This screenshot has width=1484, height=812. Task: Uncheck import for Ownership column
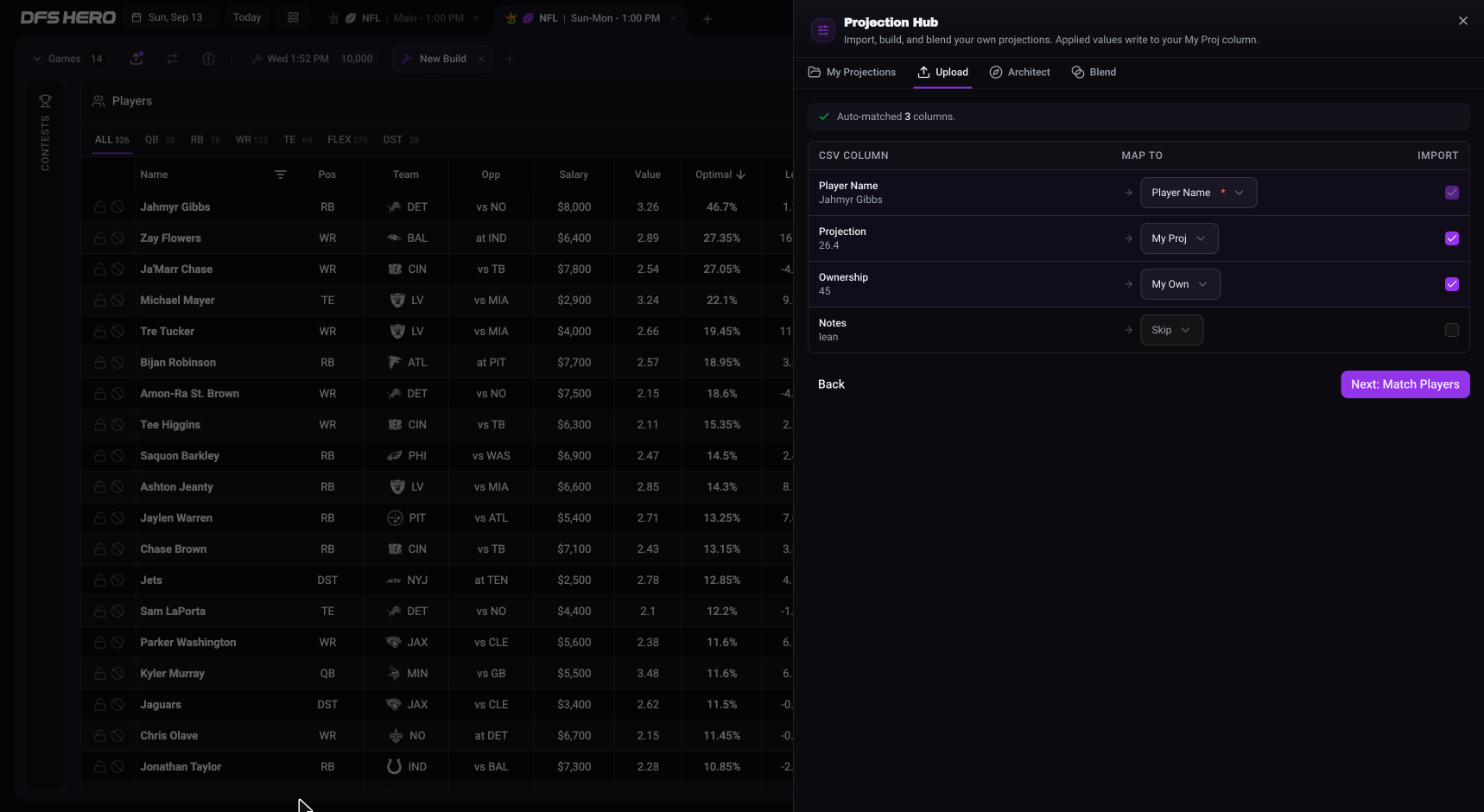1452,284
